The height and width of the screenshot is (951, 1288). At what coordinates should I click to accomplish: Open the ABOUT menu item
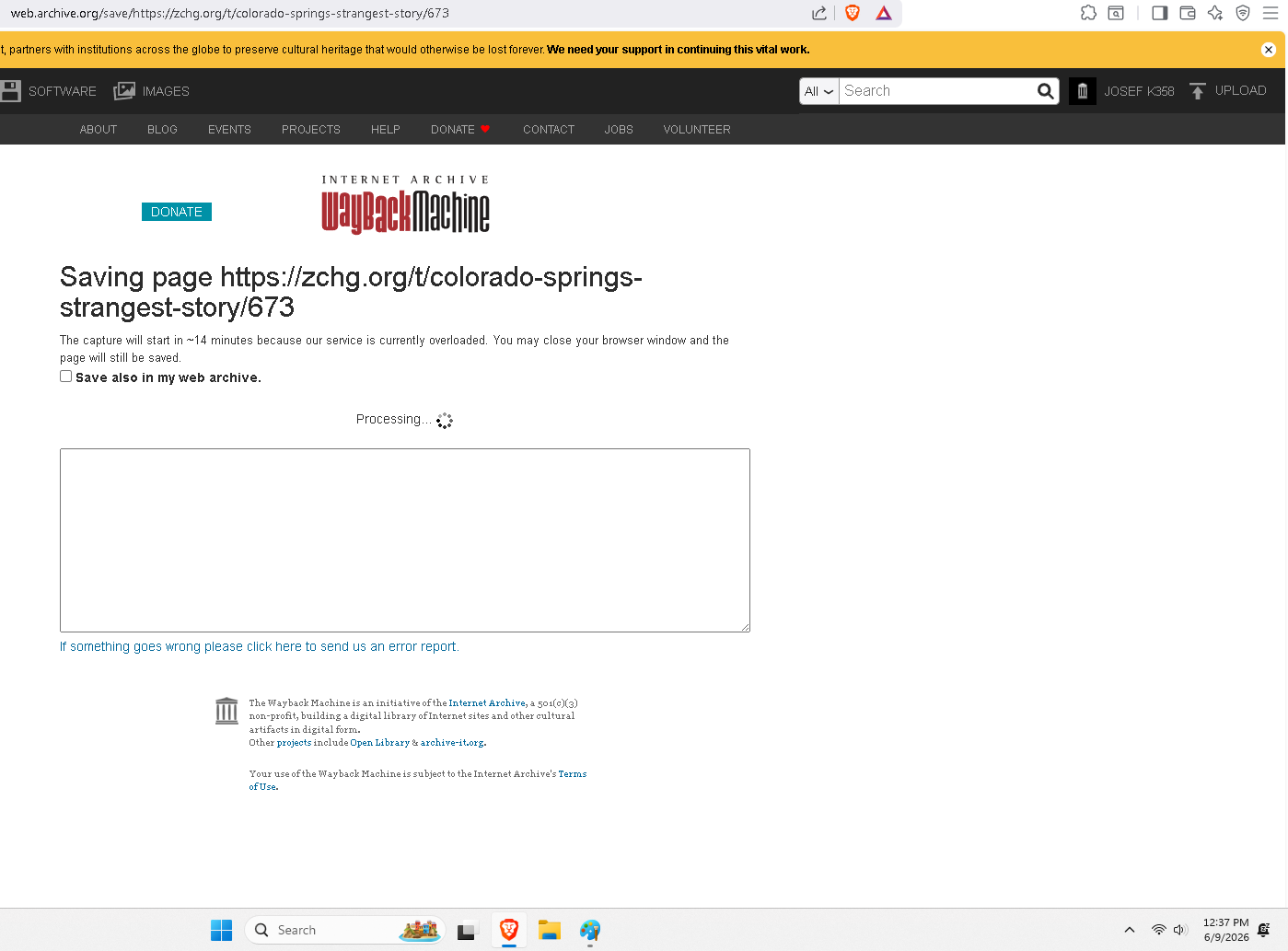(x=99, y=130)
